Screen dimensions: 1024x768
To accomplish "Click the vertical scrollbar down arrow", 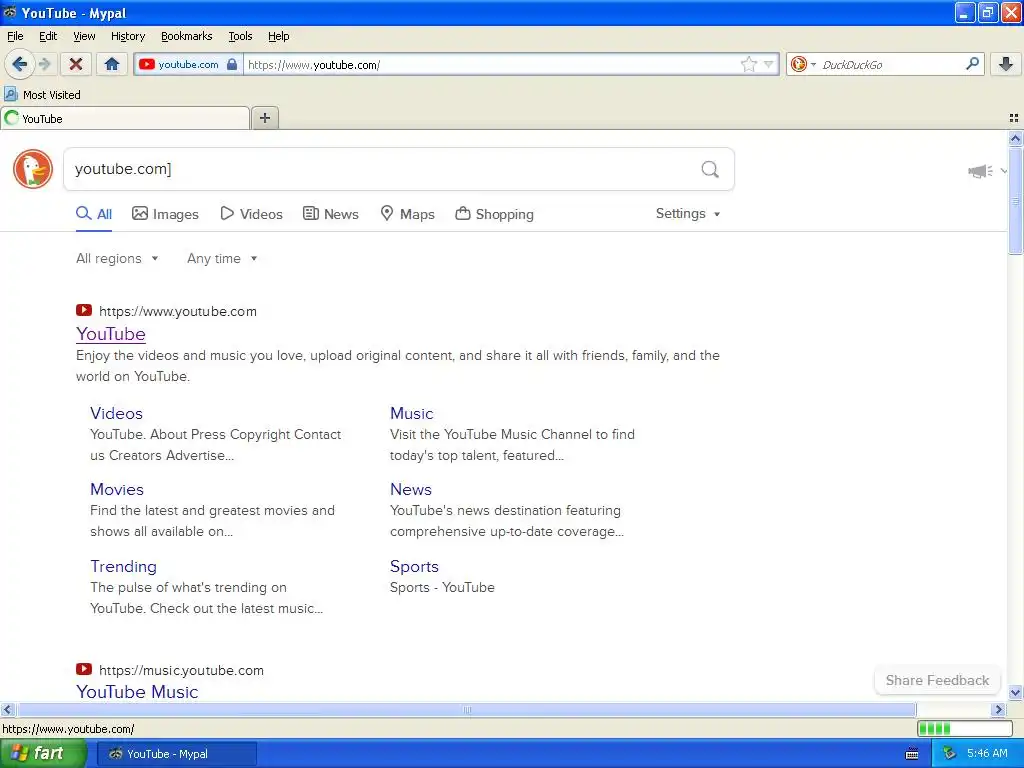I will coord(1015,693).
